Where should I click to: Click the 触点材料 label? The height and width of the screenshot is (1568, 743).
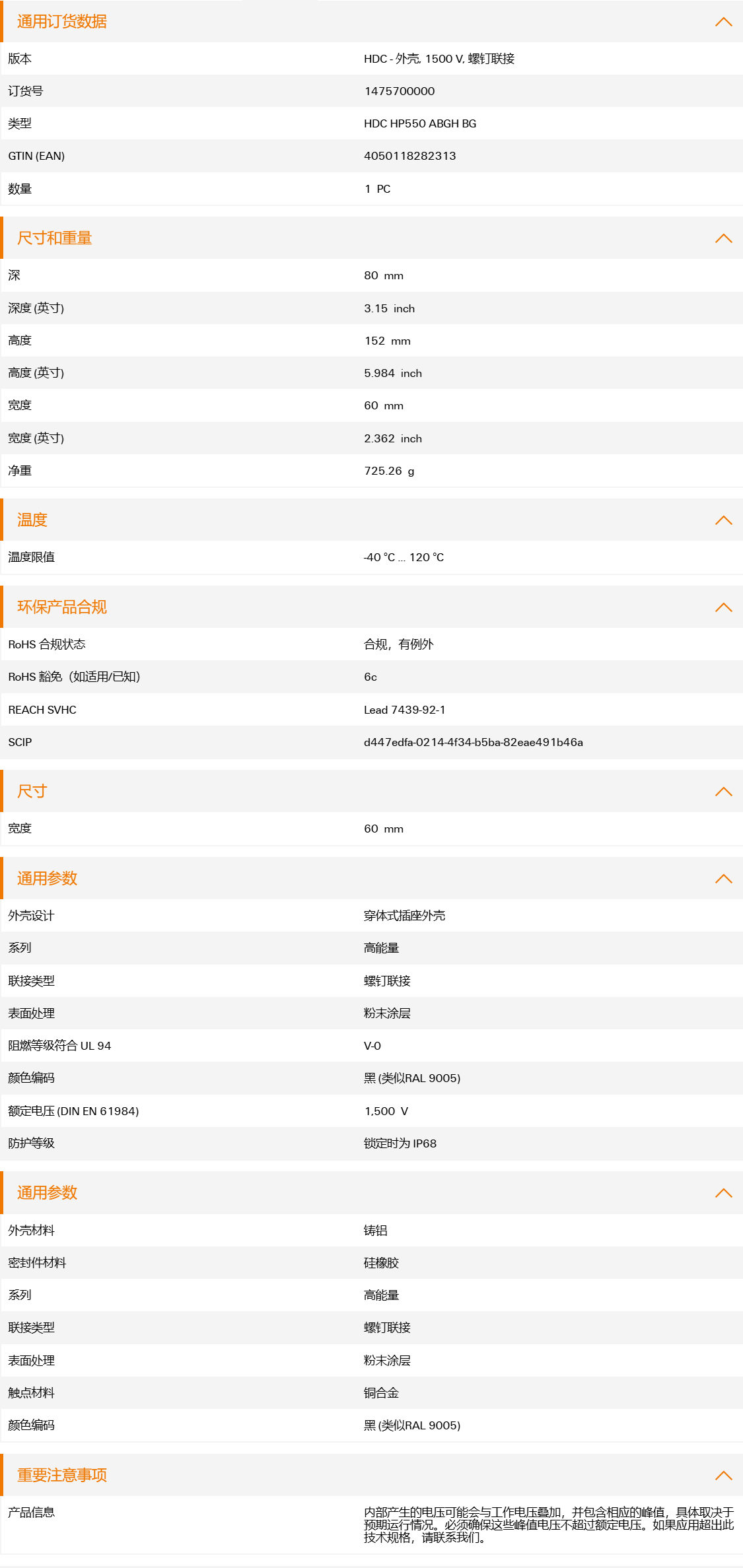coord(32,1393)
